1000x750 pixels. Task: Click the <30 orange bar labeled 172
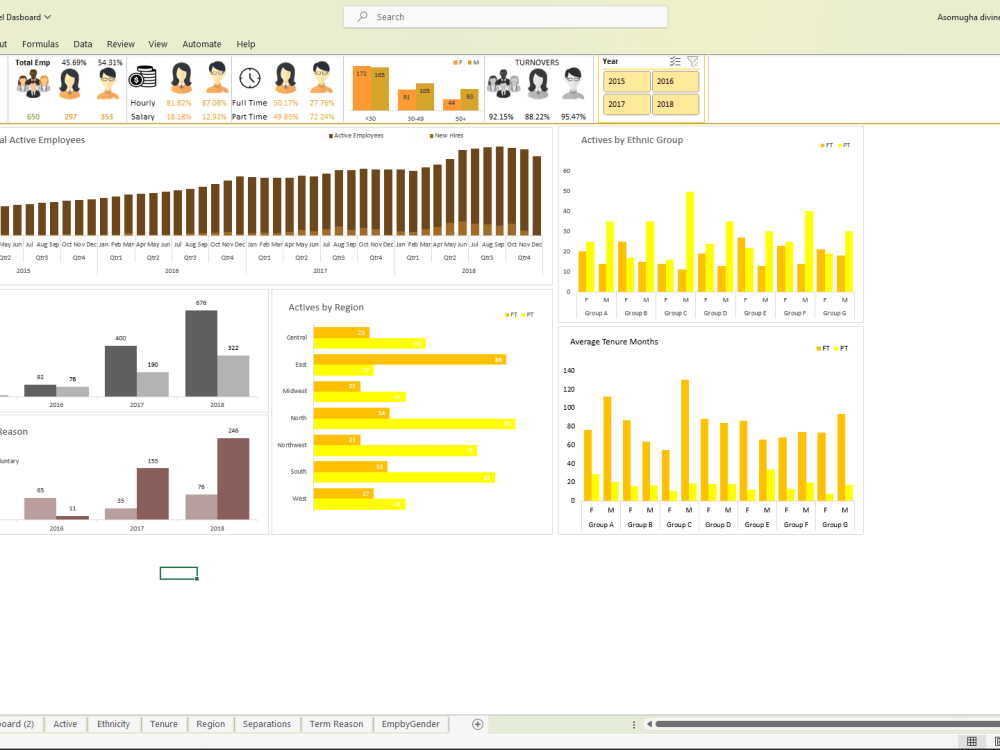click(x=362, y=89)
